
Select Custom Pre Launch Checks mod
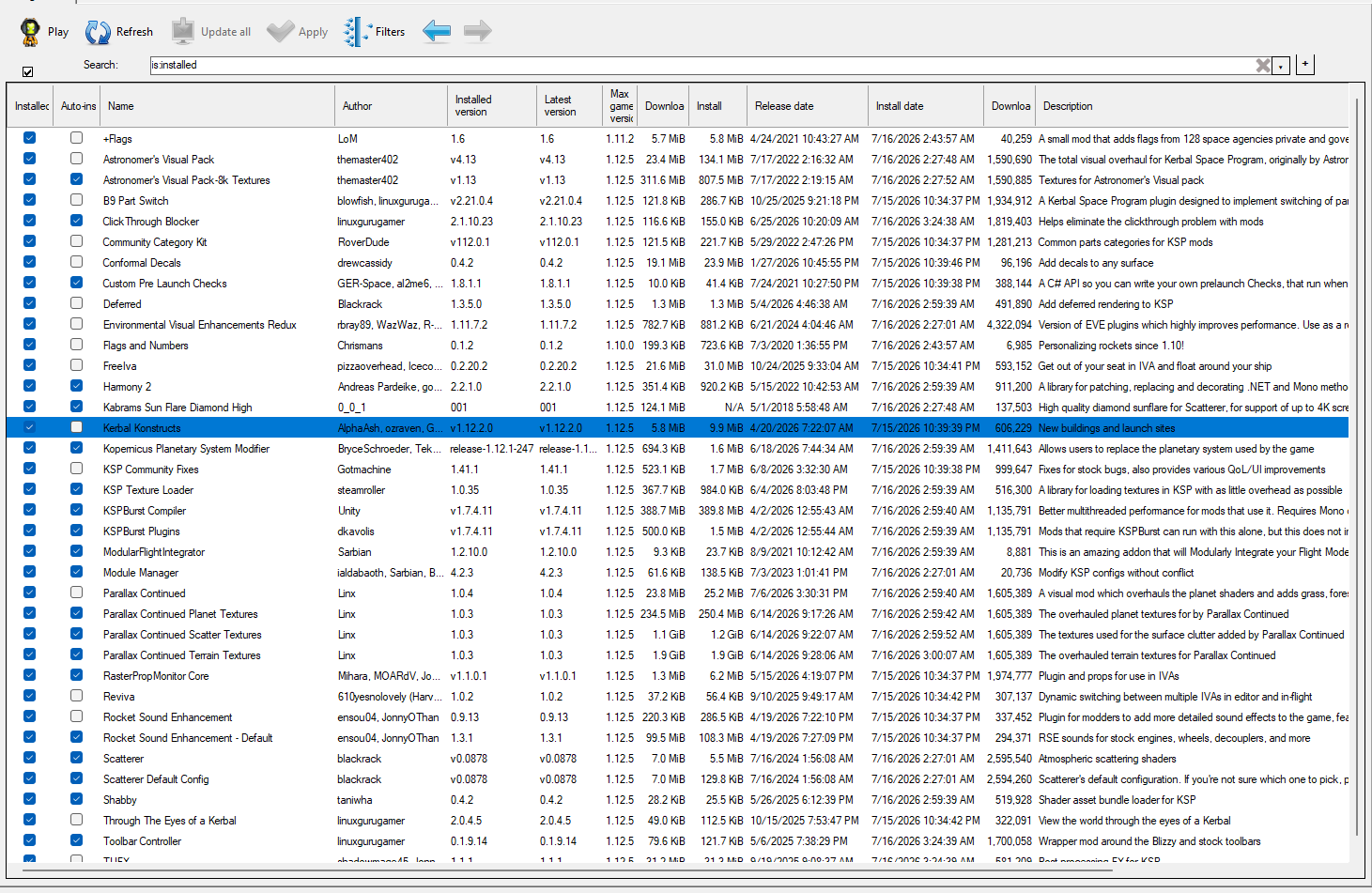pyautogui.click(x=164, y=284)
